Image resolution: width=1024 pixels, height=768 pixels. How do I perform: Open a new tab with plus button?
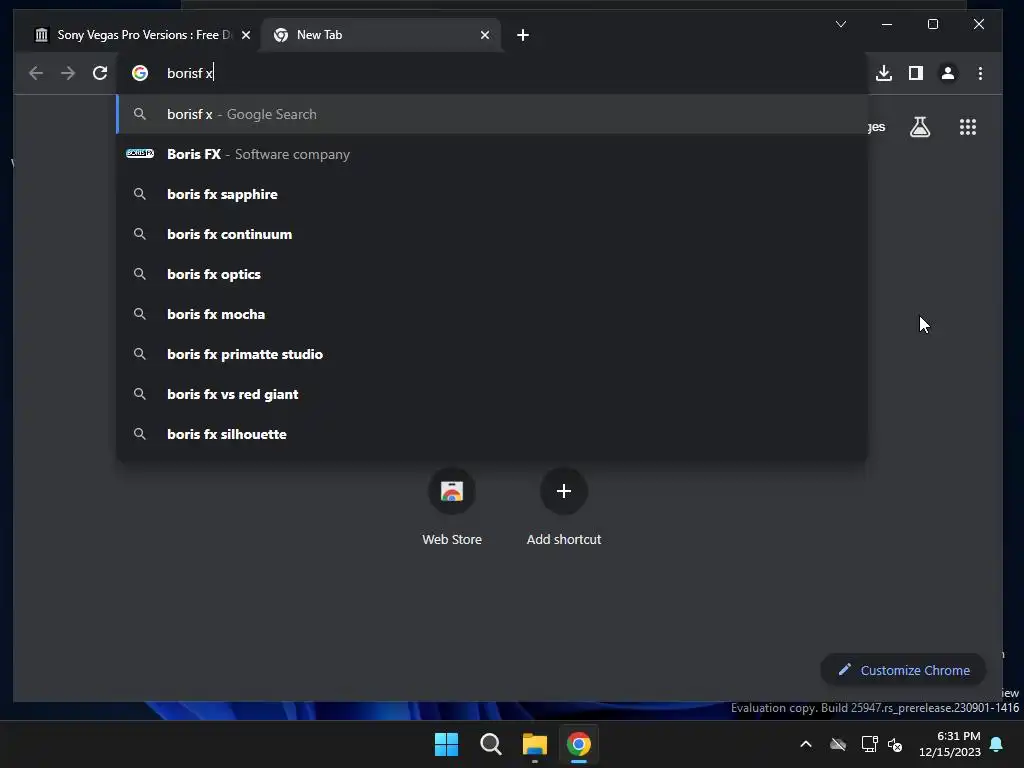click(x=522, y=35)
